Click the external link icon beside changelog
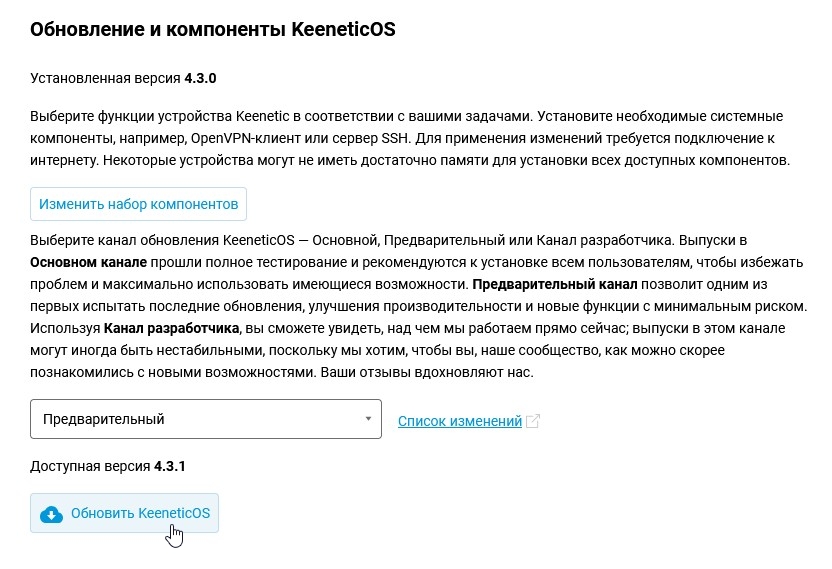The image size is (832, 569). [x=533, y=421]
